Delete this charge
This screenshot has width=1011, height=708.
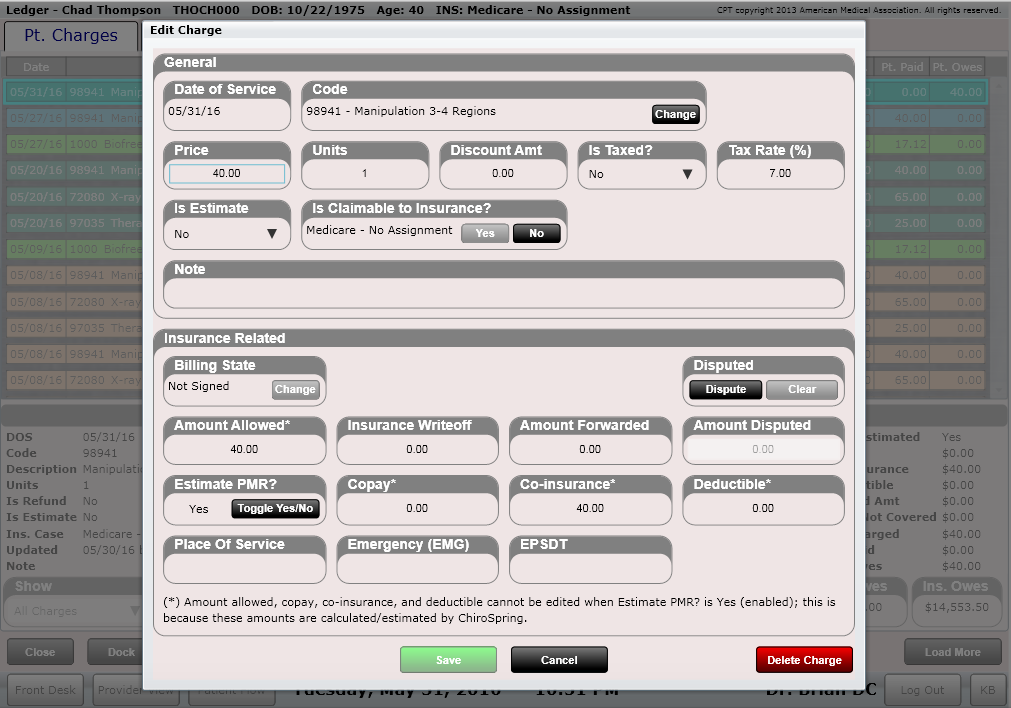click(804, 660)
